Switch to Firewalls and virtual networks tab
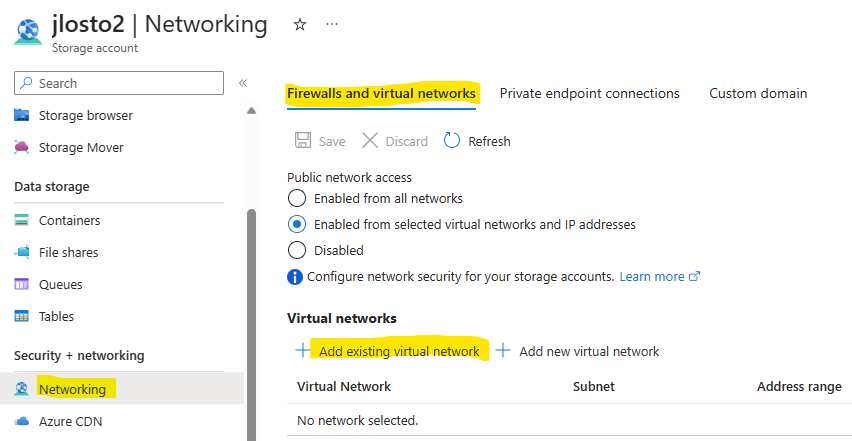This screenshot has width=852, height=441. coord(381,93)
